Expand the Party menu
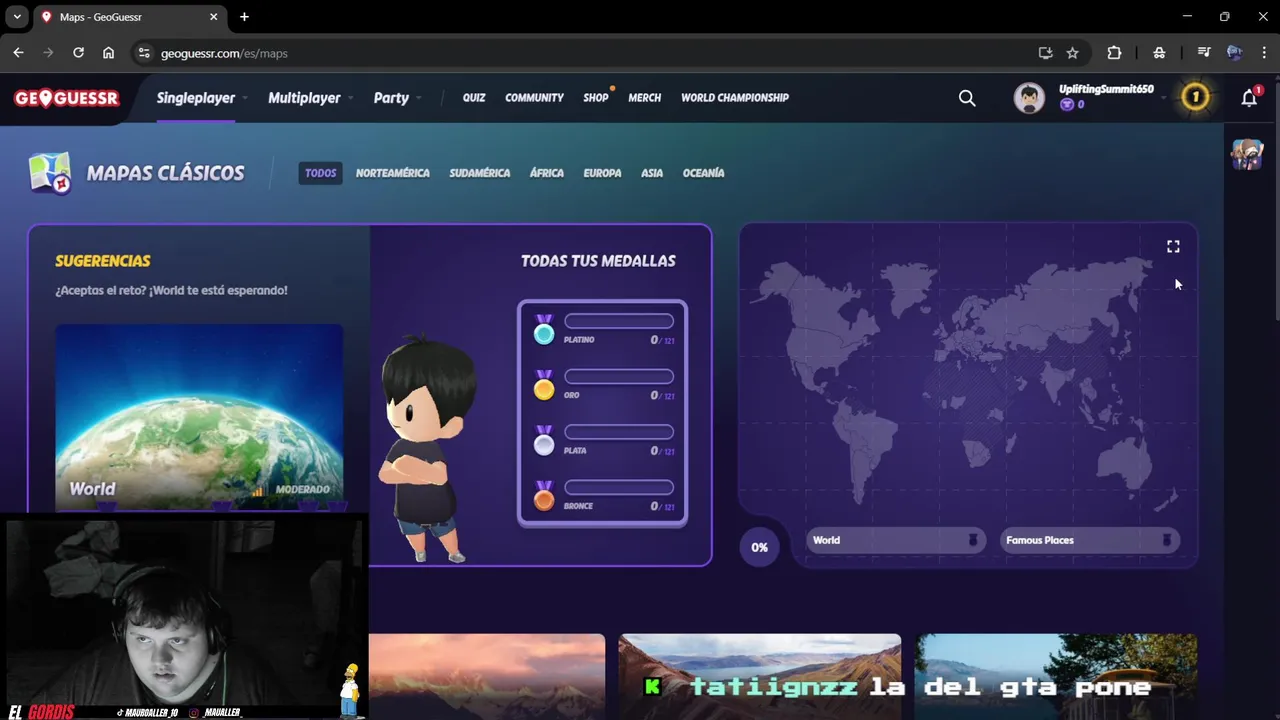 tap(397, 98)
